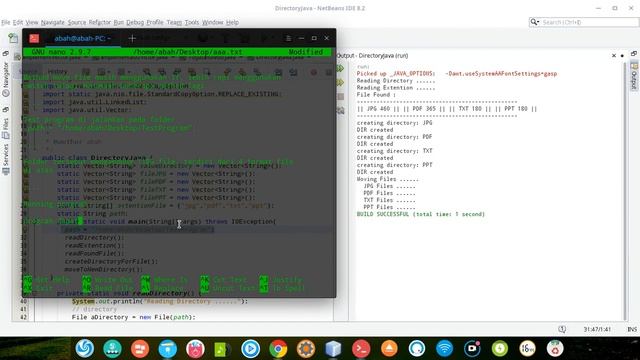Close the Output - DirectoryJava (run) tab
The image size is (640, 360).
pyautogui.click(x=614, y=56)
